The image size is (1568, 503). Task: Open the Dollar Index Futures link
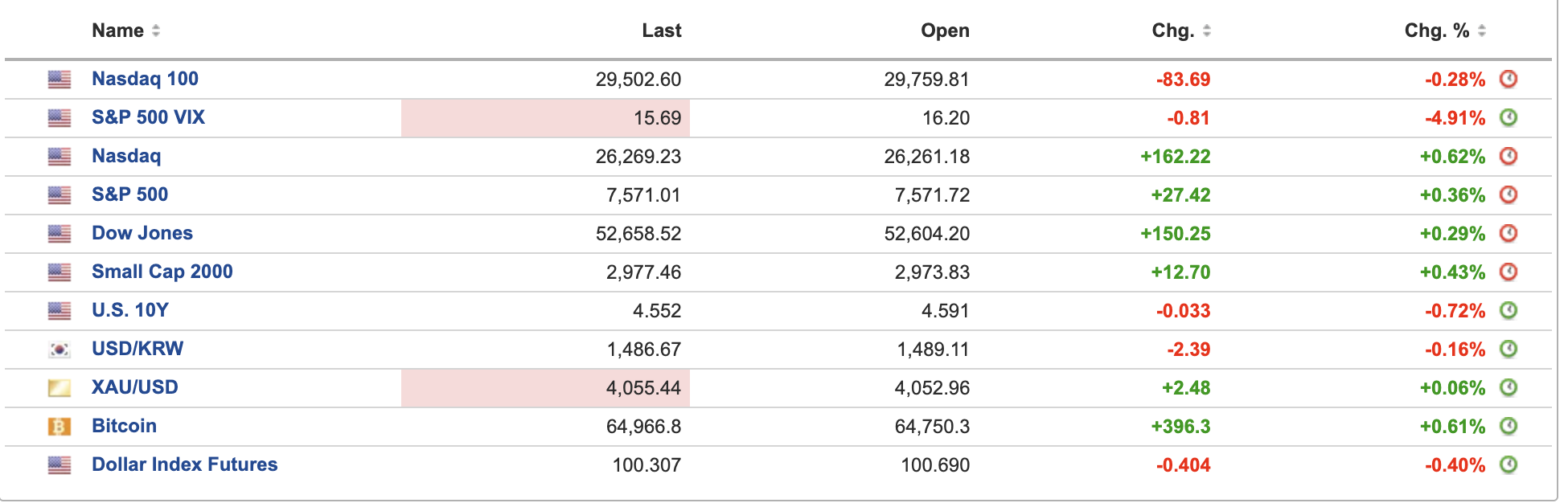point(185,464)
